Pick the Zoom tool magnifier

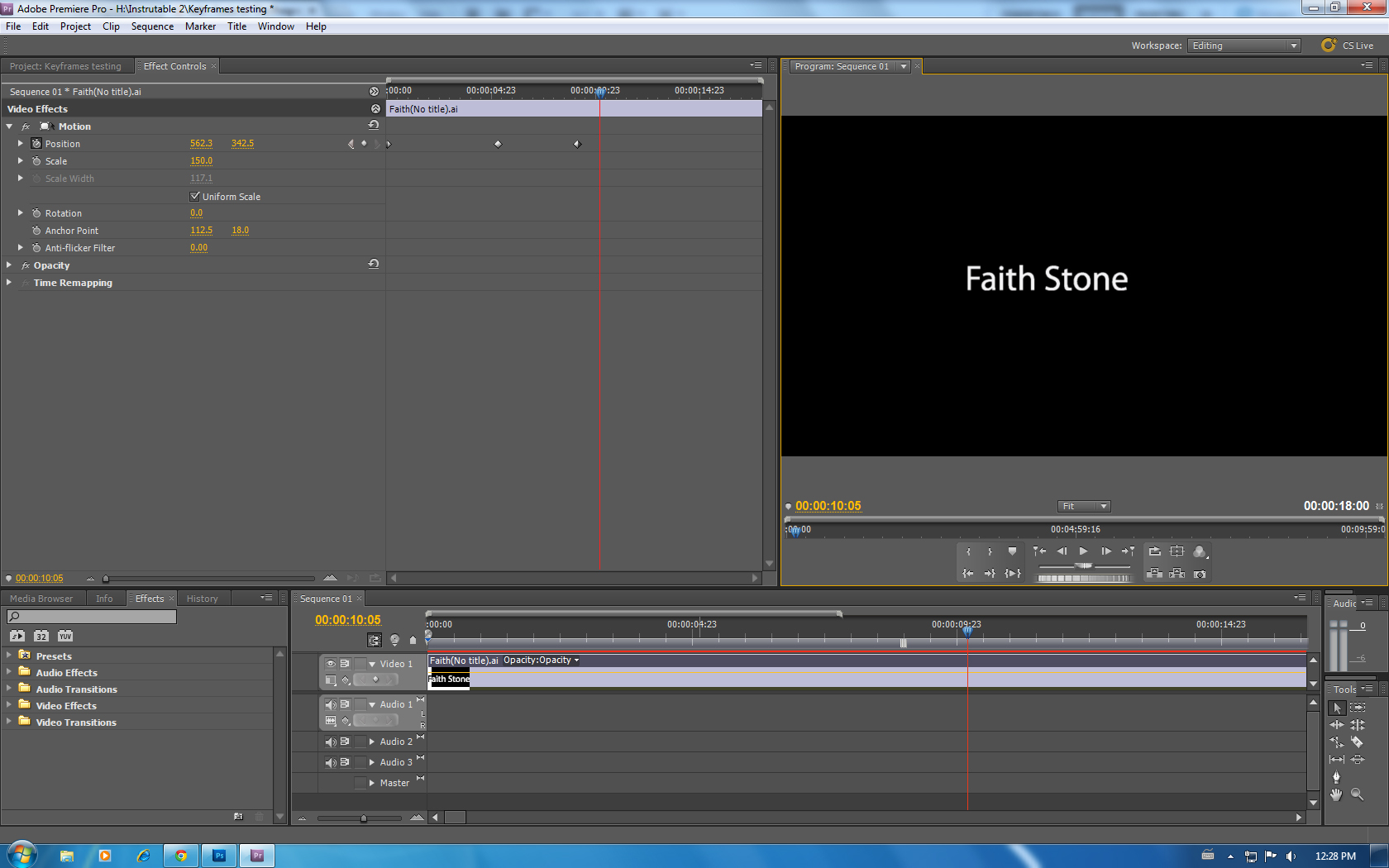click(1357, 794)
